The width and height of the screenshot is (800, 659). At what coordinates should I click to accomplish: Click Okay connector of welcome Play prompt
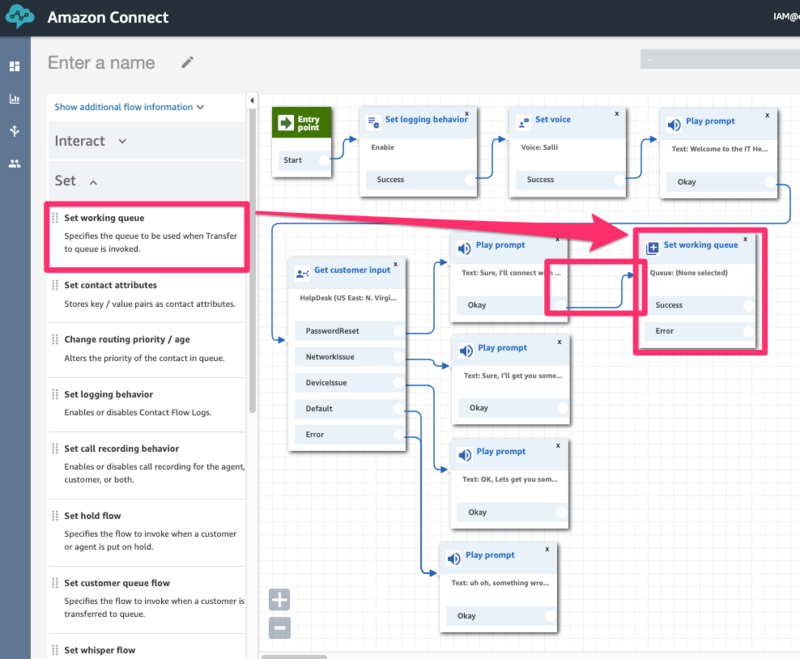[x=770, y=182]
